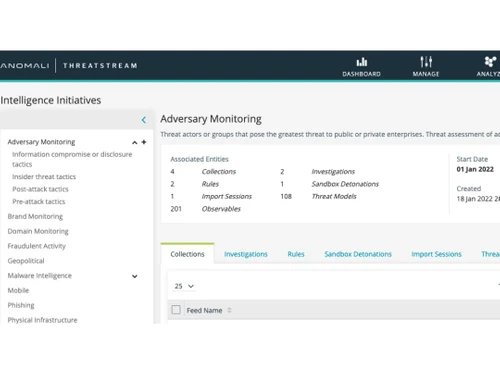Open Phishing initiative
This screenshot has height=375, width=500.
[x=21, y=305]
